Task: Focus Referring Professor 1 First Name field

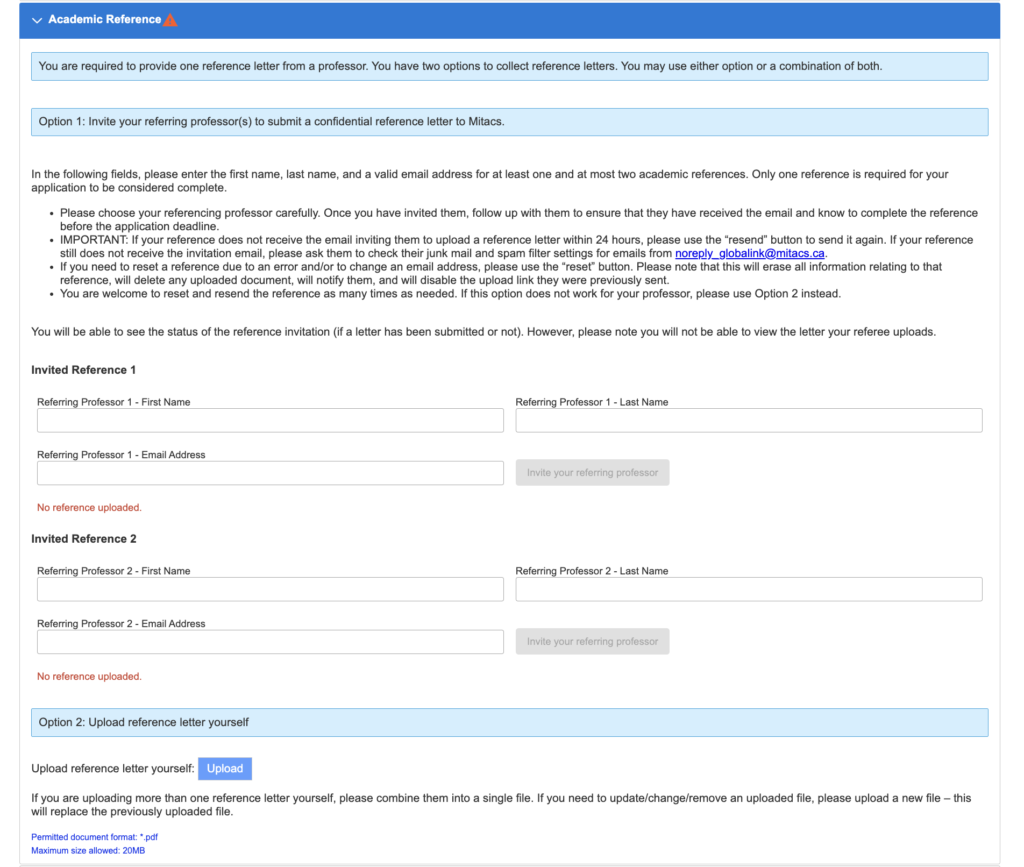Action: pyautogui.click(x=270, y=420)
